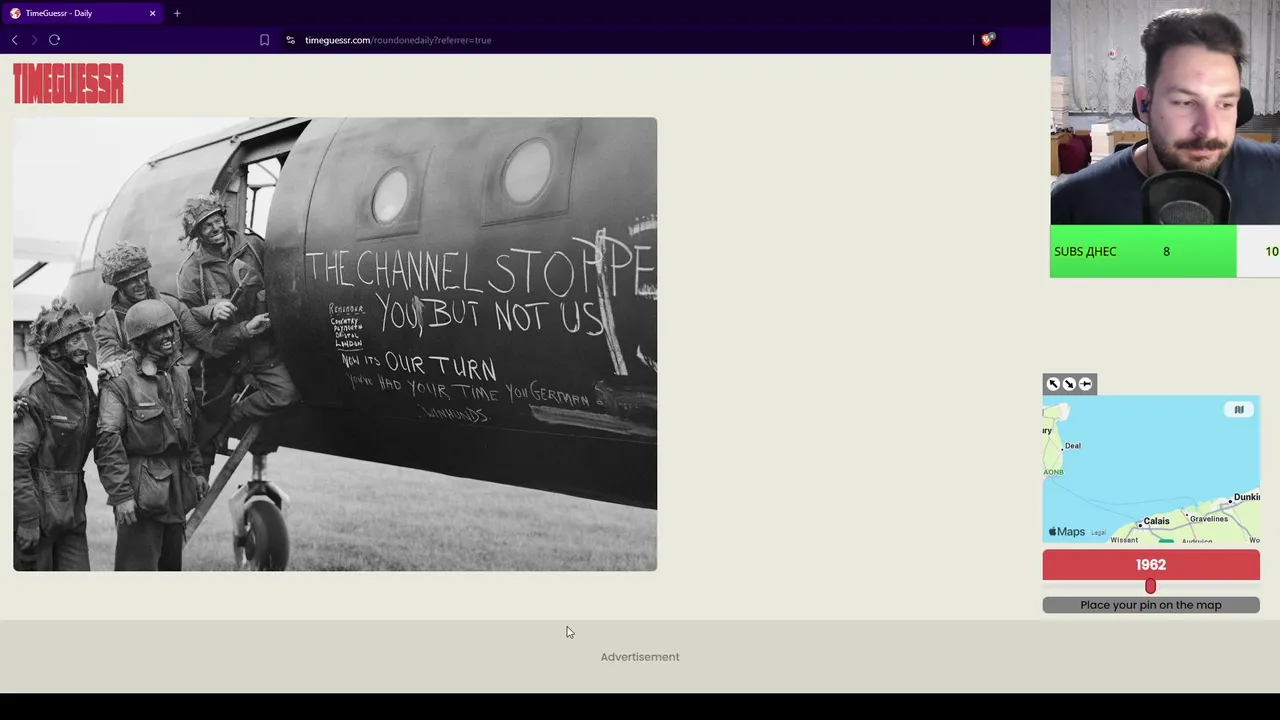
Task: Close the TimeGuessr - Daily tab
Action: pos(152,13)
